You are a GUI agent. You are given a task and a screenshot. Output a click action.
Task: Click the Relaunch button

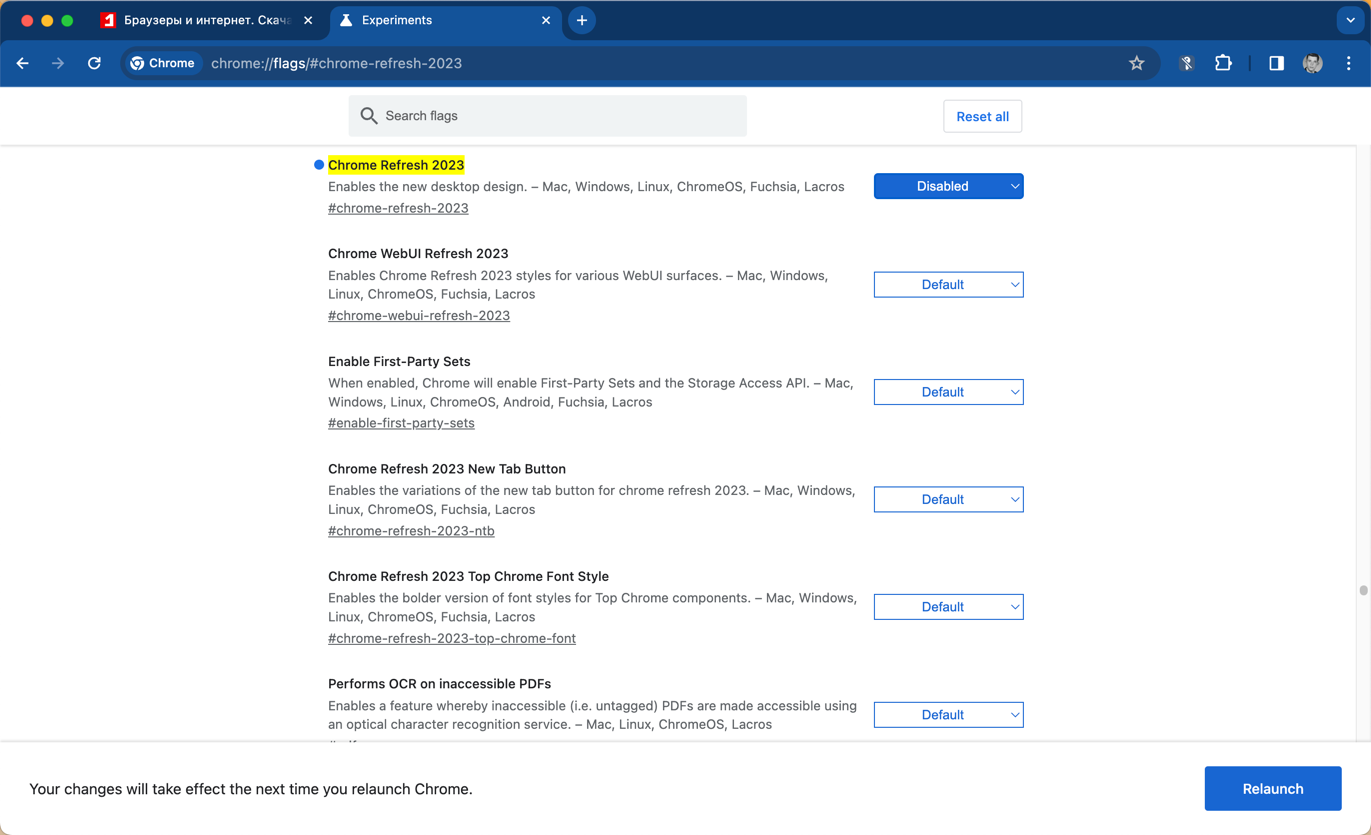1273,789
